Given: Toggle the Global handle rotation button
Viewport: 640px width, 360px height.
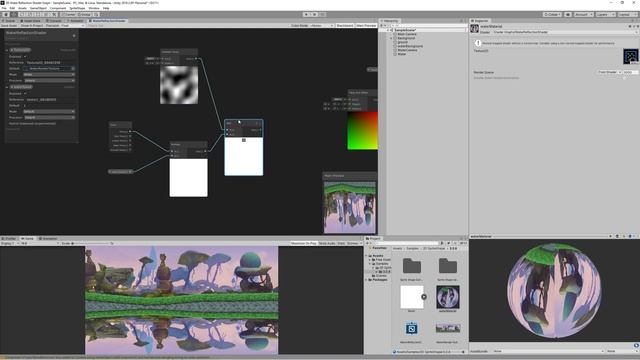Looking at the screenshot, I should coord(84,14).
